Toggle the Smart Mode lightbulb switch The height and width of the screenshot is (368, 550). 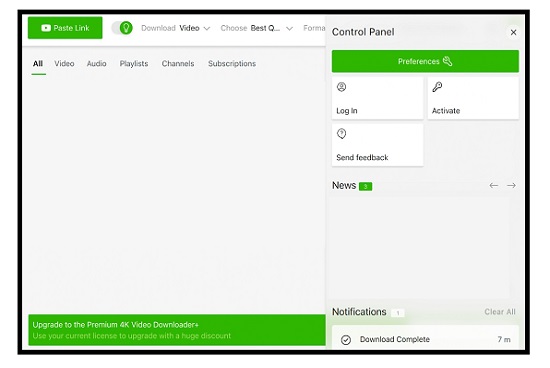(122, 28)
